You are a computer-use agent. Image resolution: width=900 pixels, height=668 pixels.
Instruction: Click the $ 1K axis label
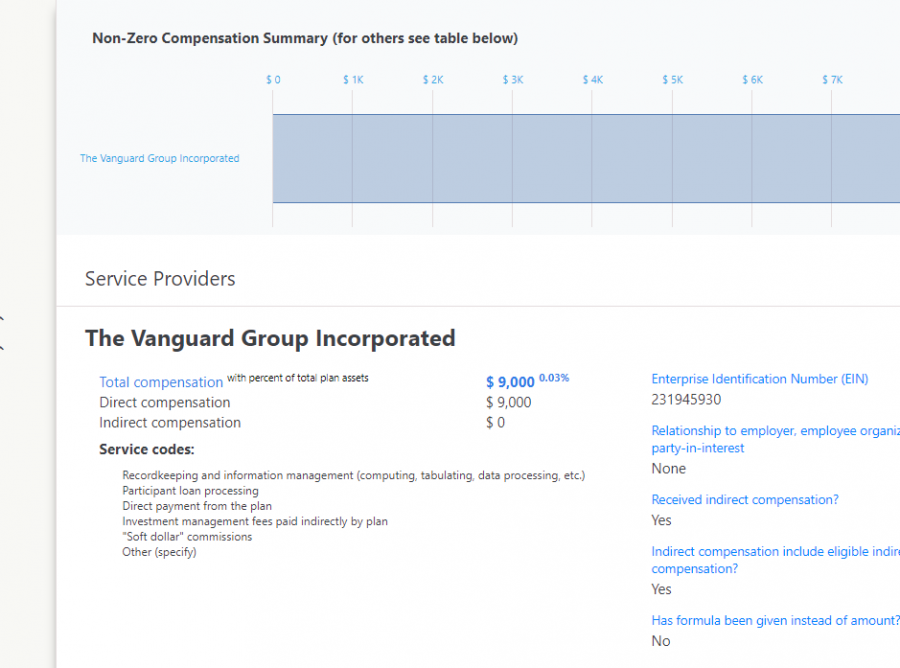point(353,80)
